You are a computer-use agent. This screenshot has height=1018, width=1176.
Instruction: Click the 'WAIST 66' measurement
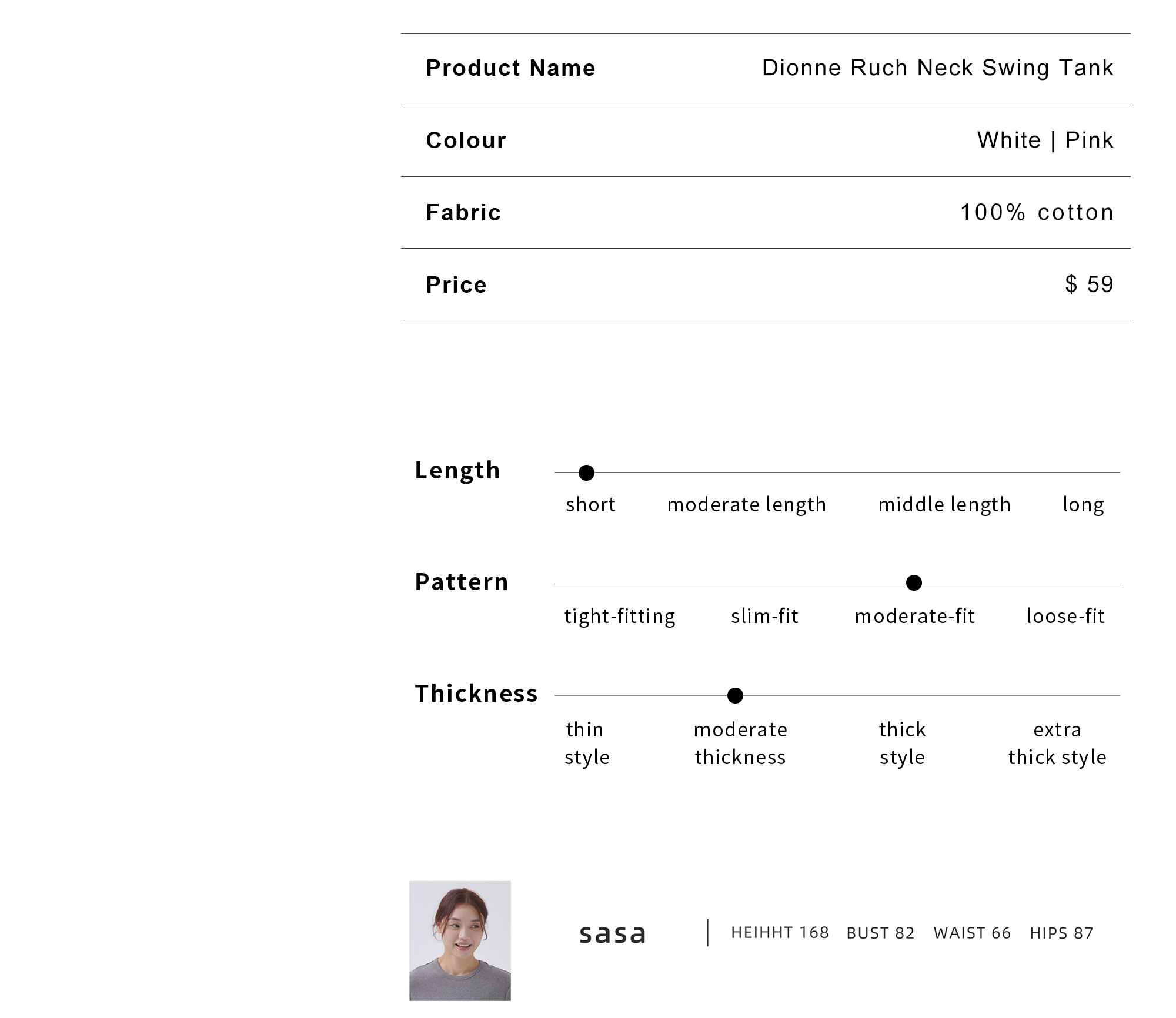(972, 933)
